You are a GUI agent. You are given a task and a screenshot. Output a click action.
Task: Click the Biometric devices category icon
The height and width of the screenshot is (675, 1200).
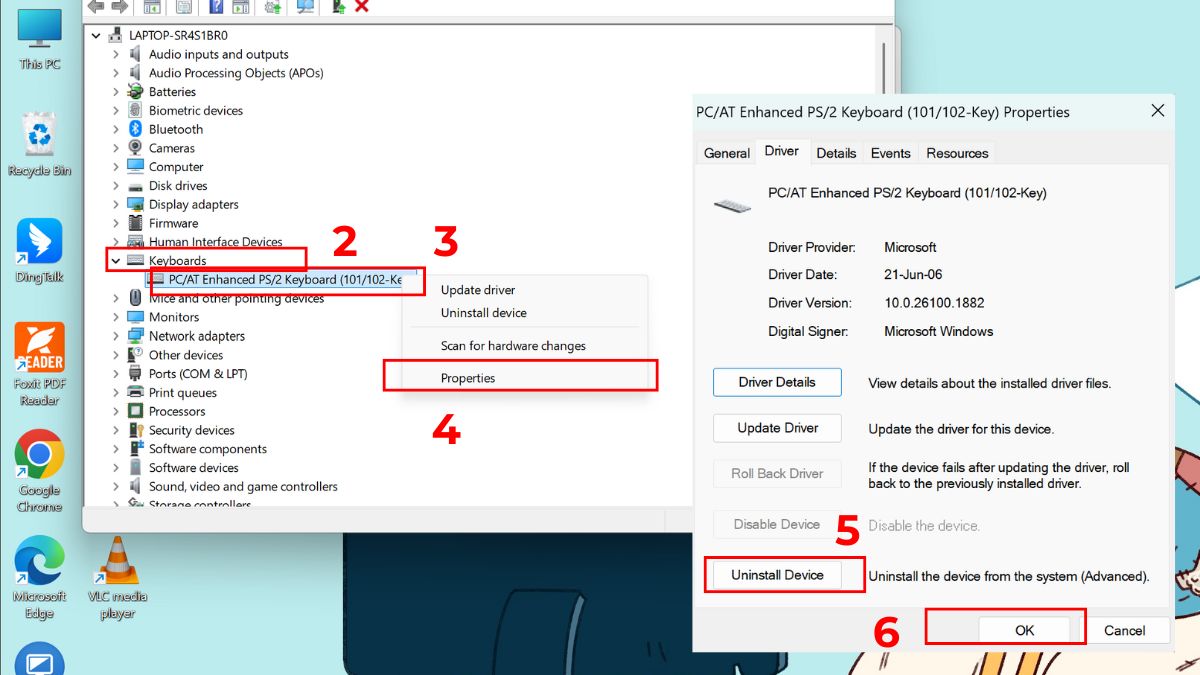click(136, 110)
